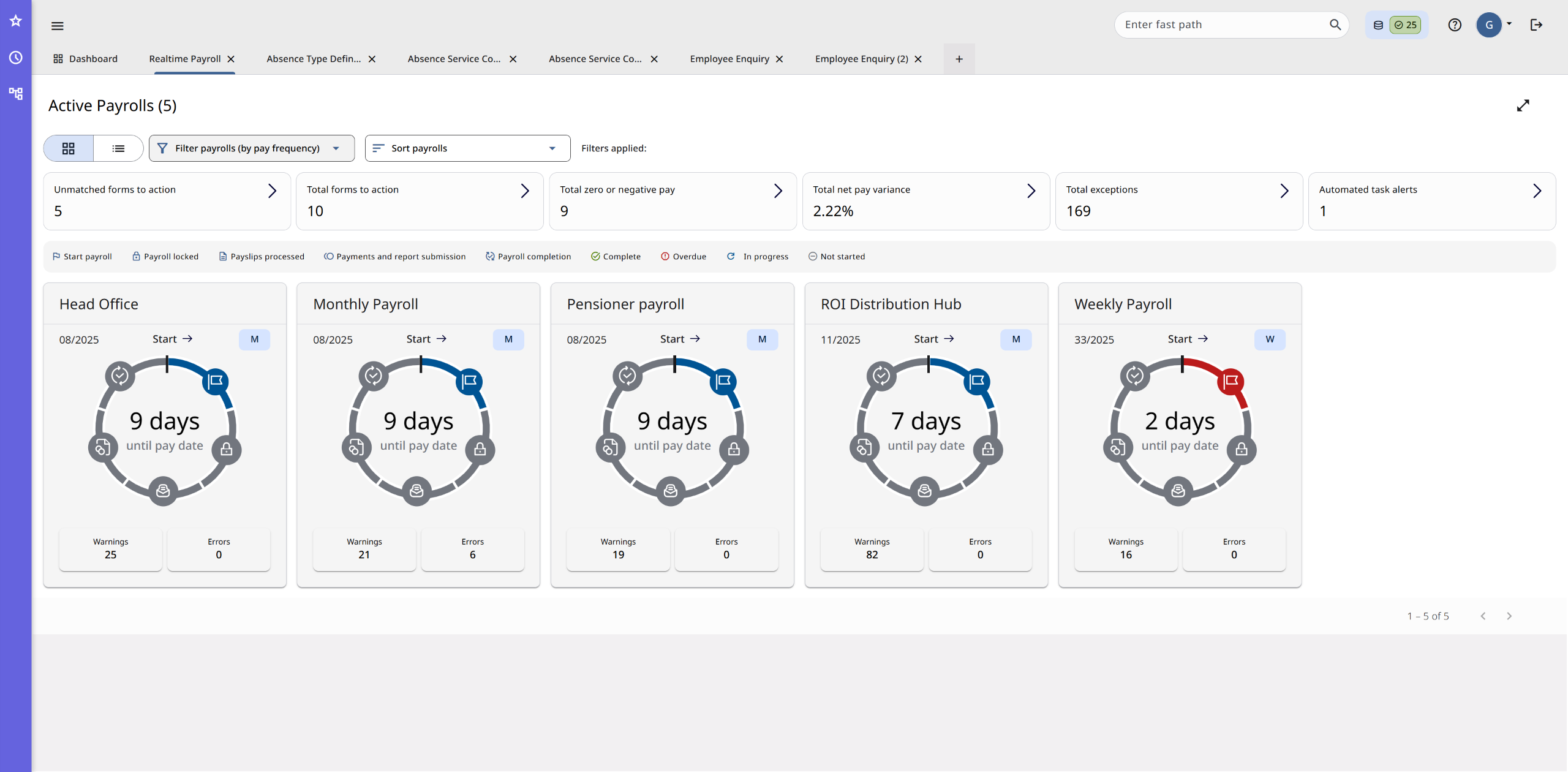Image resolution: width=1568 pixels, height=772 pixels.
Task: Click the Head Office M frequency badge
Action: point(254,339)
